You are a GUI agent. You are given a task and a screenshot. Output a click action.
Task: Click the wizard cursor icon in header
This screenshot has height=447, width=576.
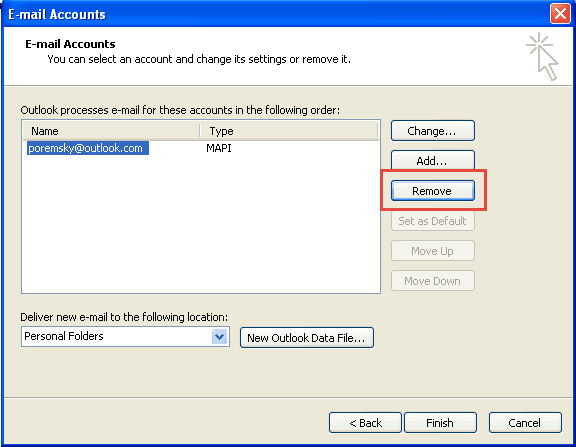(x=542, y=57)
